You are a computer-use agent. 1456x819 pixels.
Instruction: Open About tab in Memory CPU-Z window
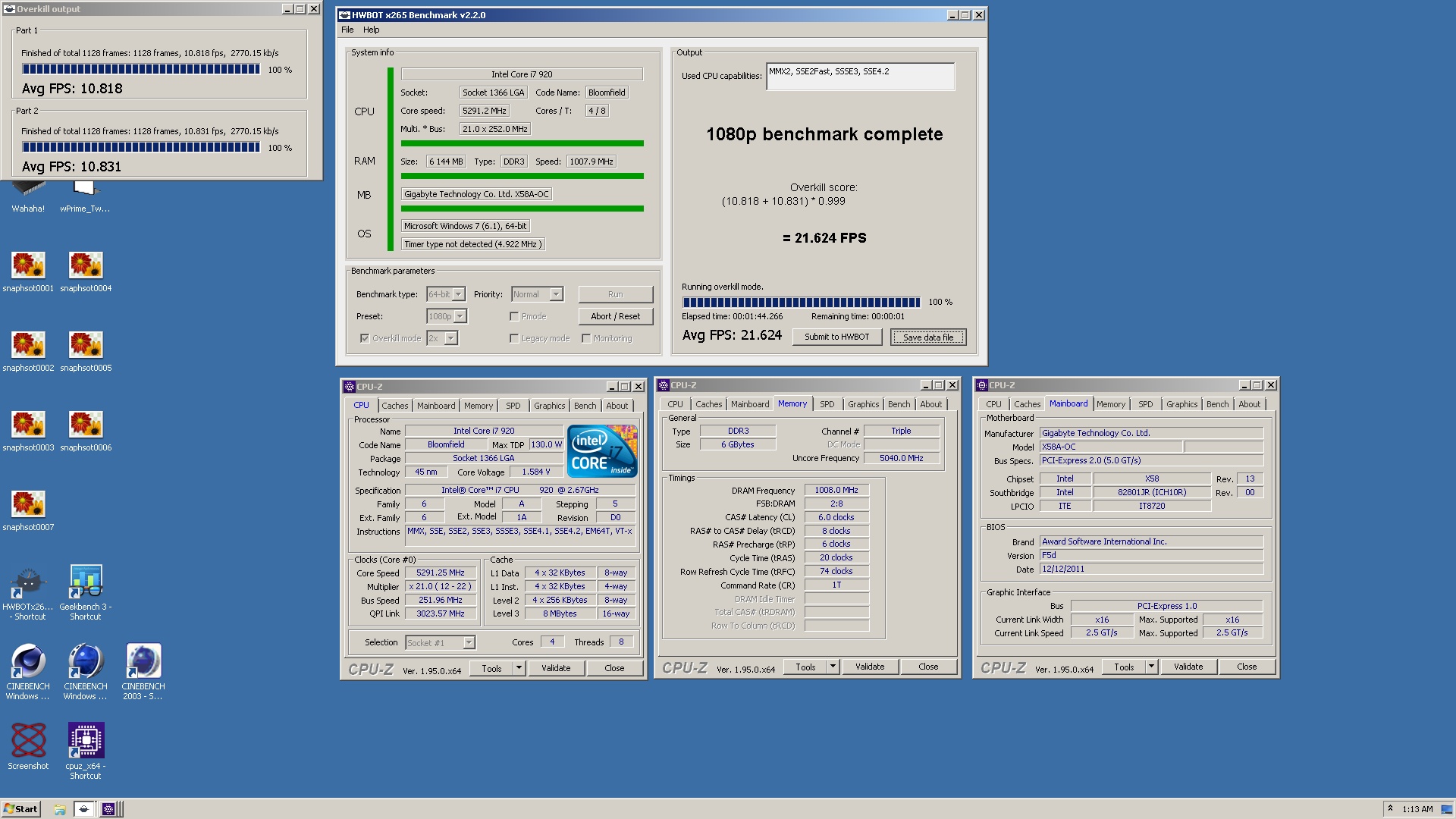930,404
